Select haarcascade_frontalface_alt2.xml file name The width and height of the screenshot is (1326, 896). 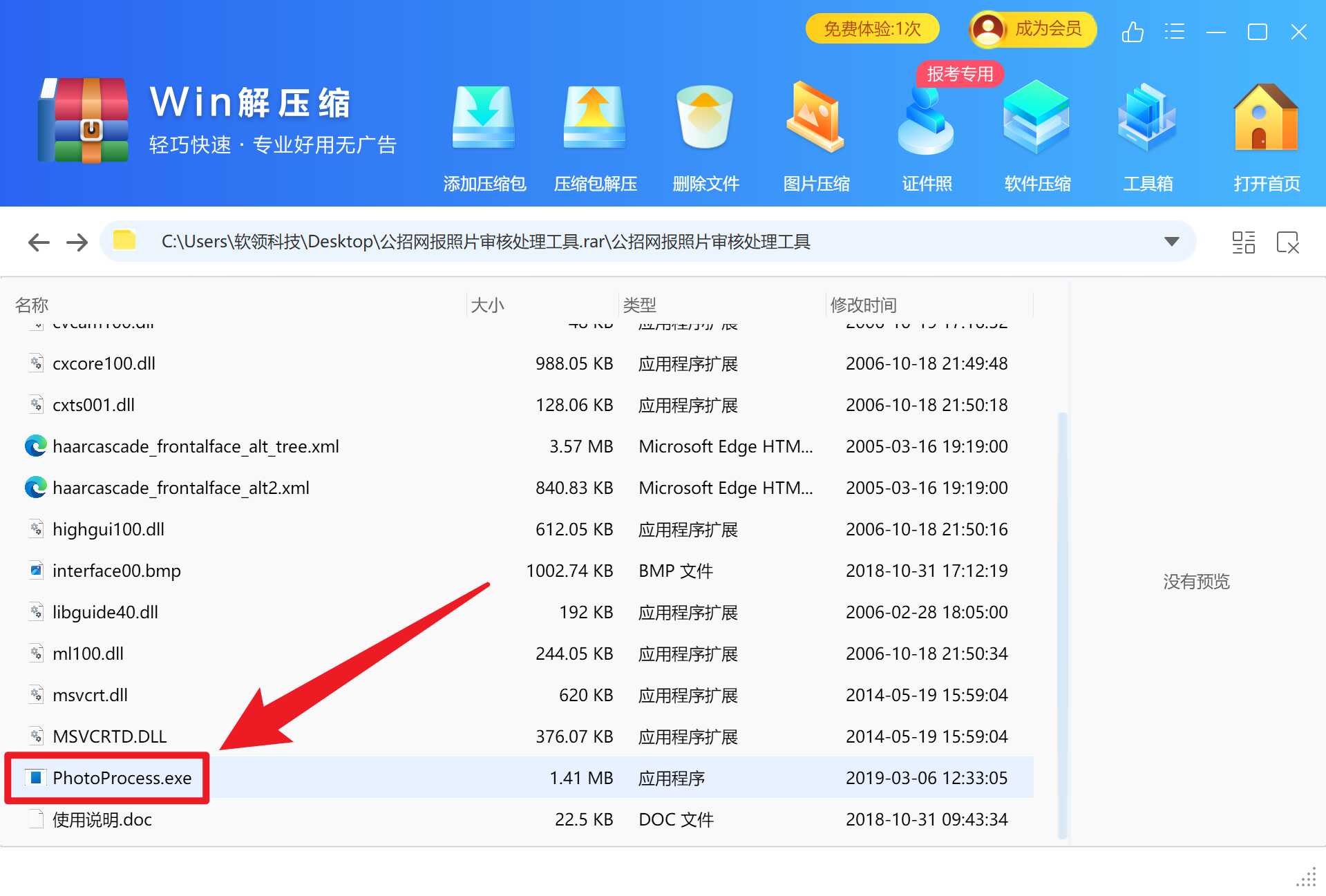coord(181,488)
